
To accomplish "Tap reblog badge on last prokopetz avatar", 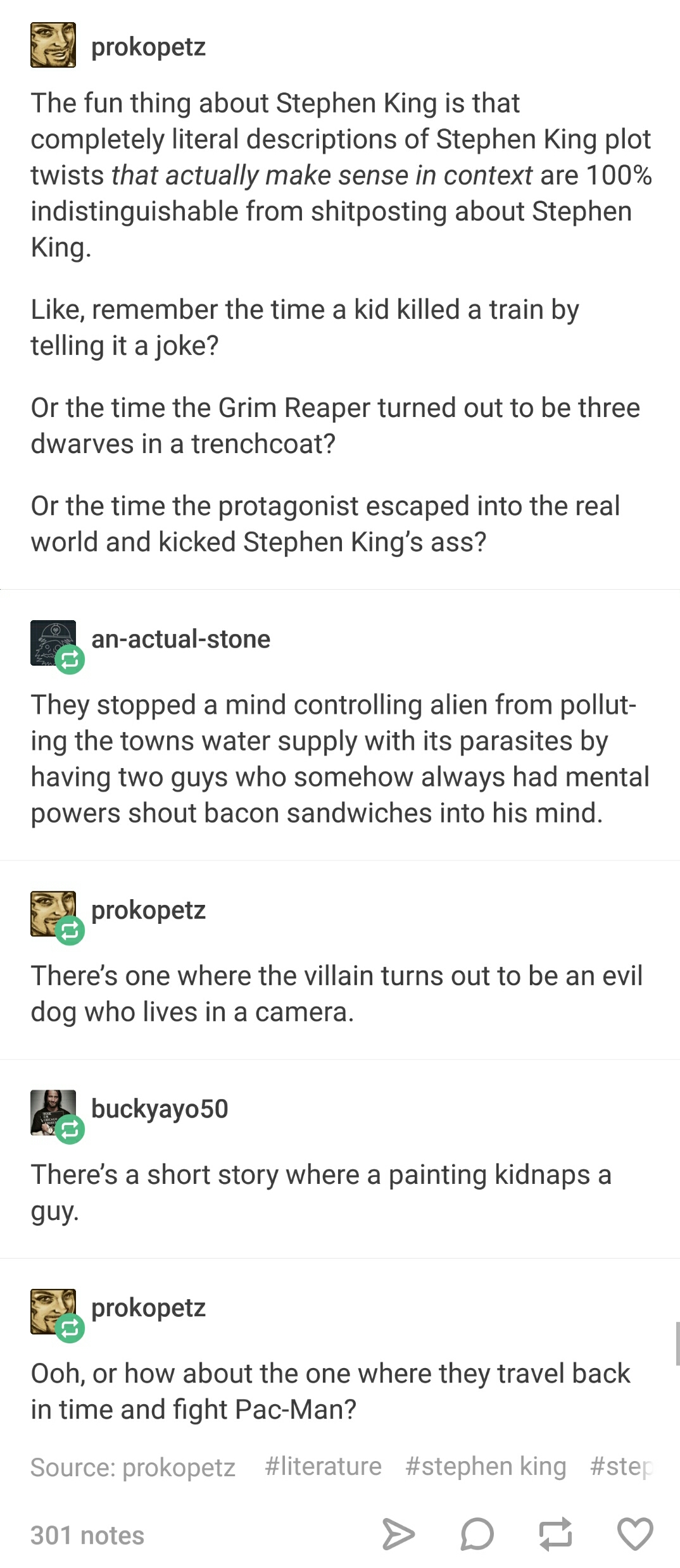I will pyautogui.click(x=70, y=1329).
